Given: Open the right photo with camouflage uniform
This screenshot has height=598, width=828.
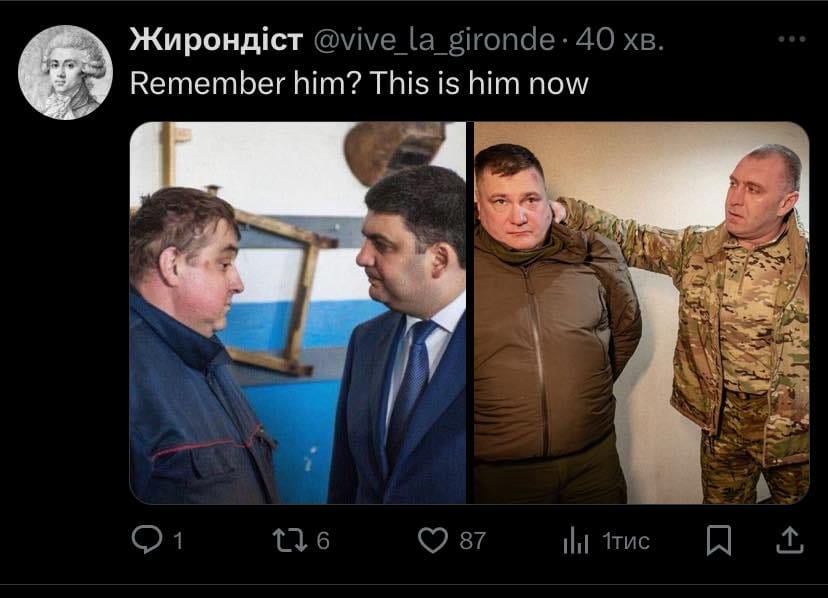Looking at the screenshot, I should coord(641,313).
